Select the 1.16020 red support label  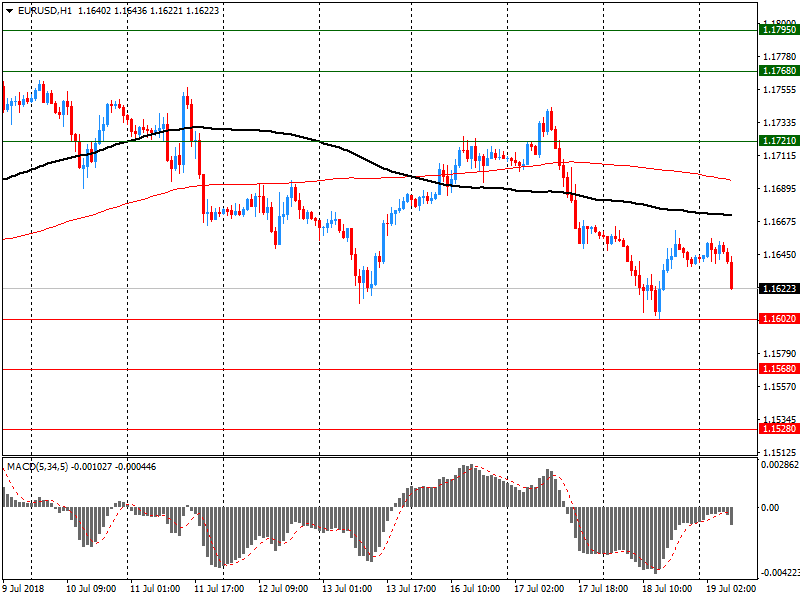tap(779, 319)
